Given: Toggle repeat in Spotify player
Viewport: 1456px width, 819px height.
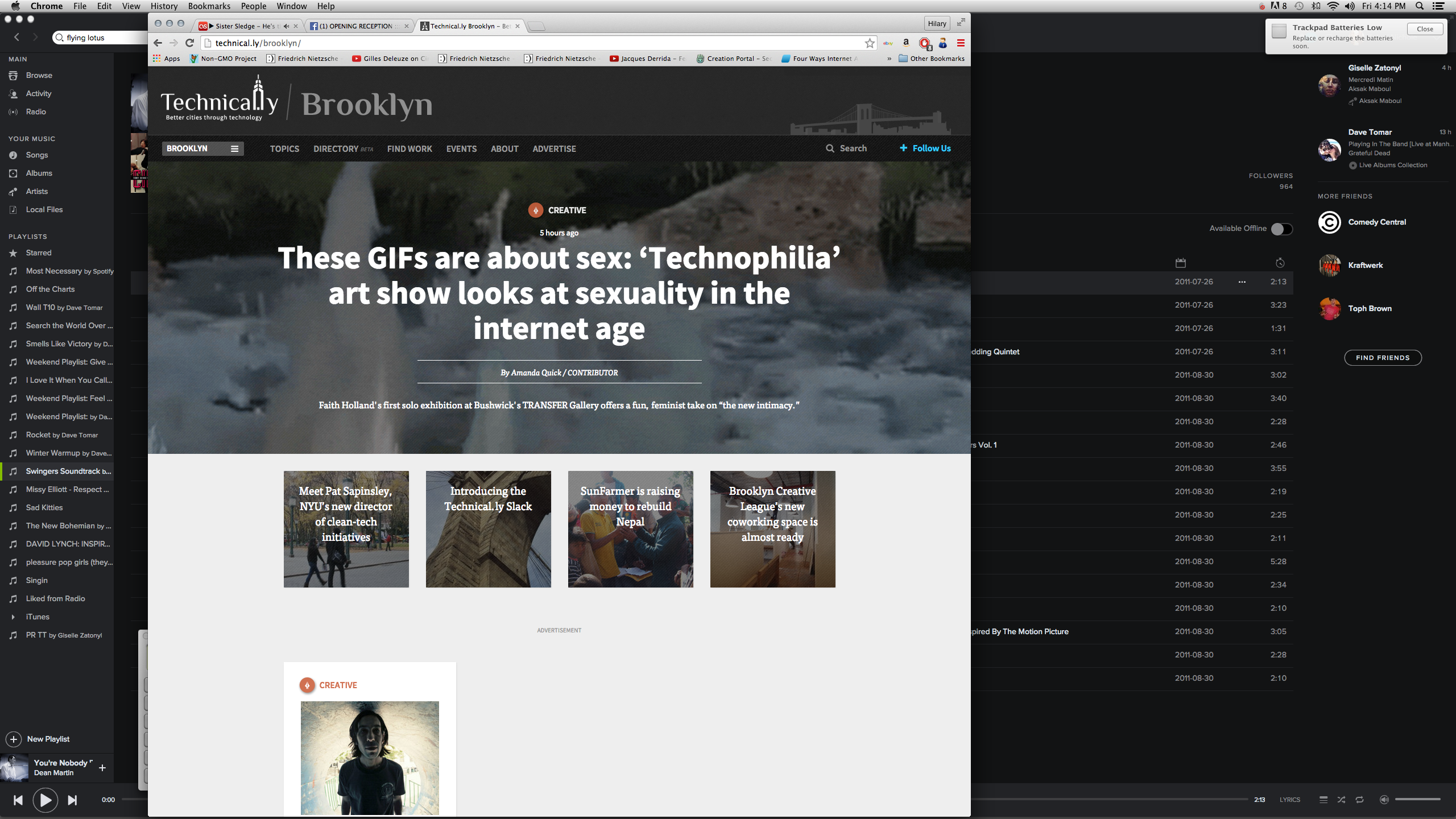Looking at the screenshot, I should click(1359, 800).
